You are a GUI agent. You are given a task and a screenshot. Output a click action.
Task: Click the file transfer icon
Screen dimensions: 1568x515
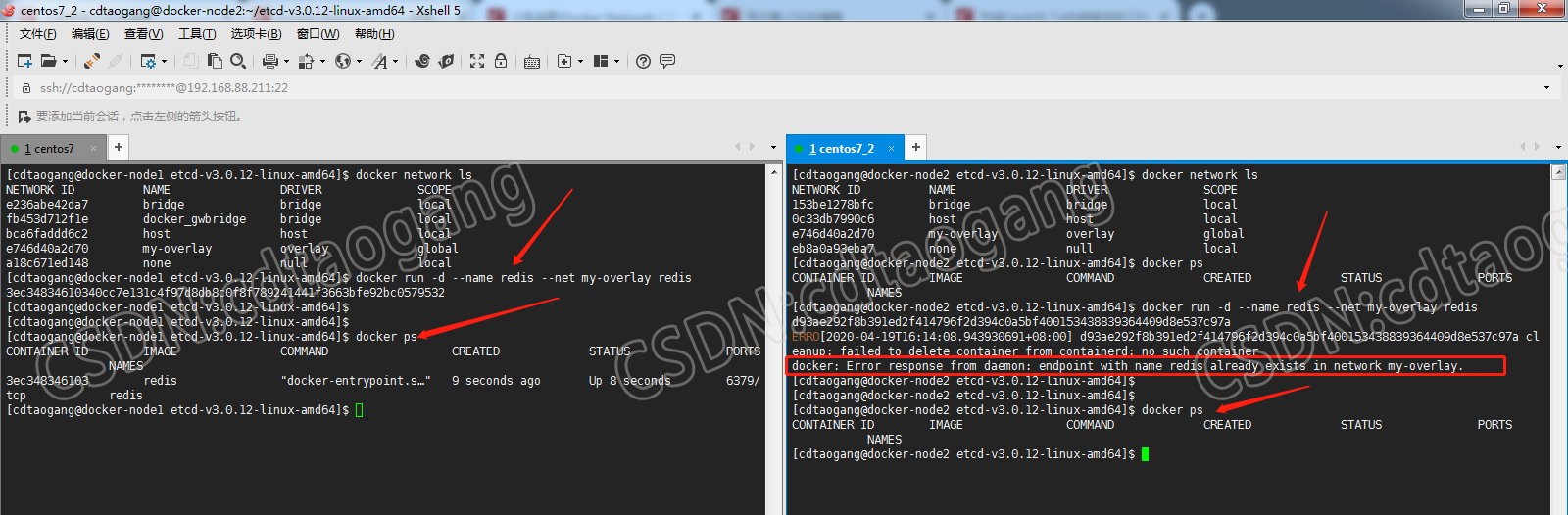(306, 61)
